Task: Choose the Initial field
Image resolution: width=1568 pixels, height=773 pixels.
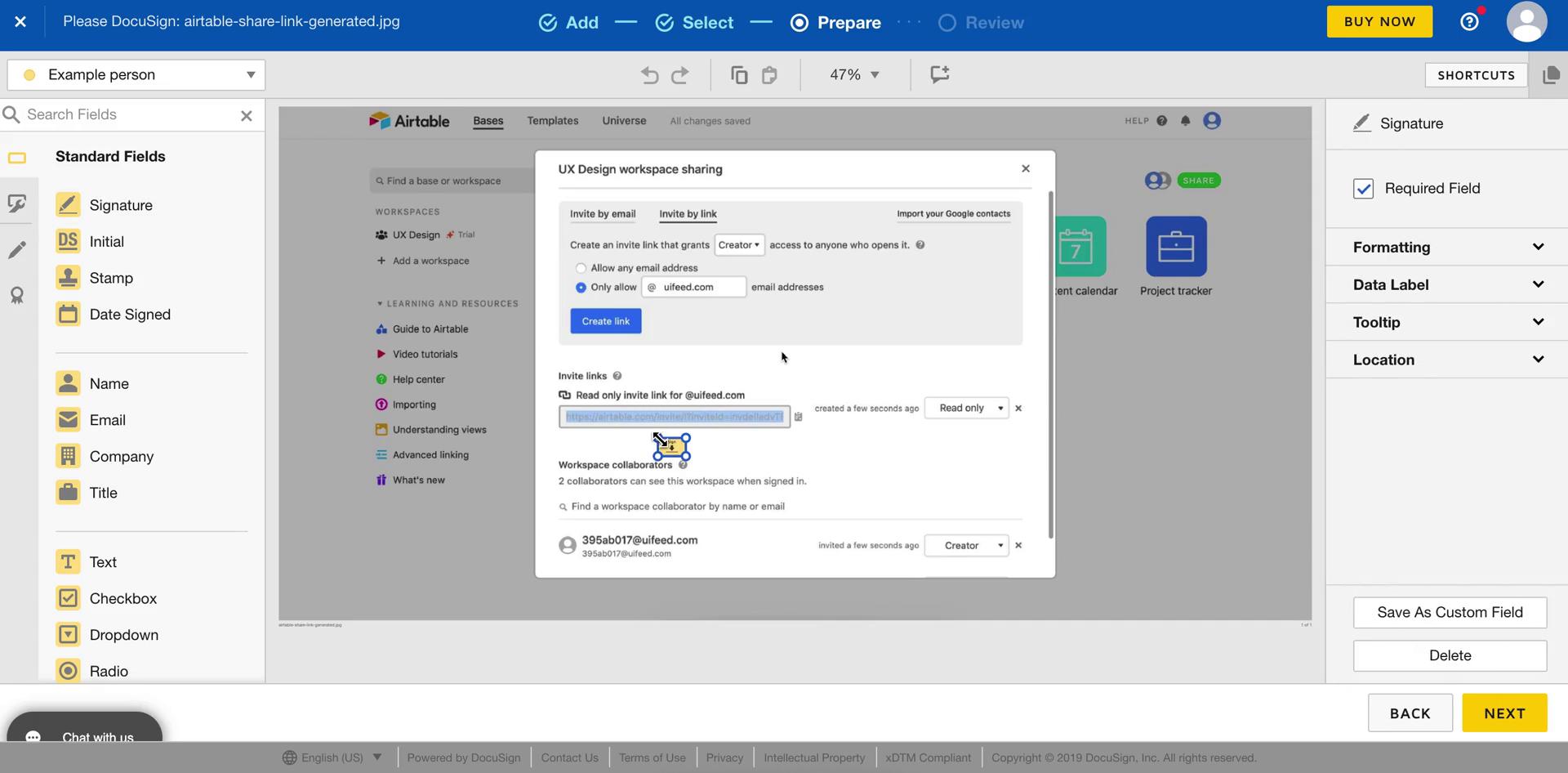Action: pos(90,241)
